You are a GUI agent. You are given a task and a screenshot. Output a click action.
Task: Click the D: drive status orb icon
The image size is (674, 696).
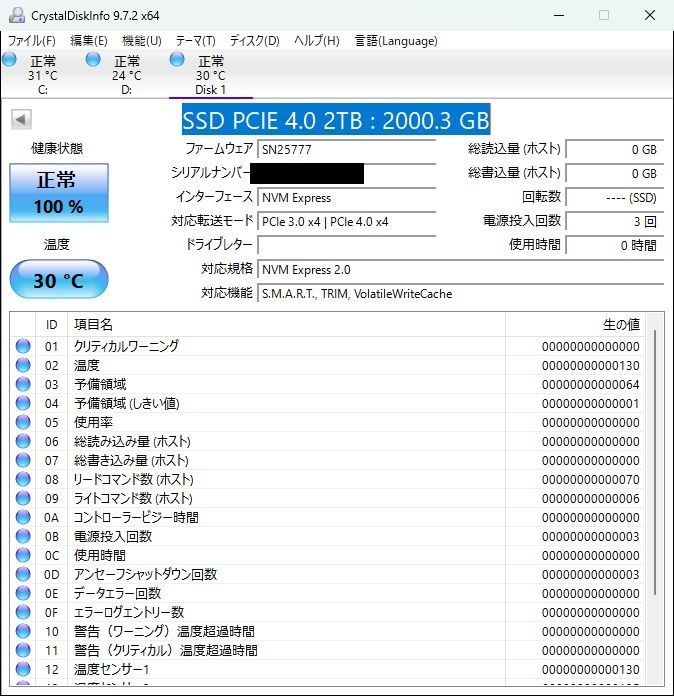pyautogui.click(x=93, y=61)
